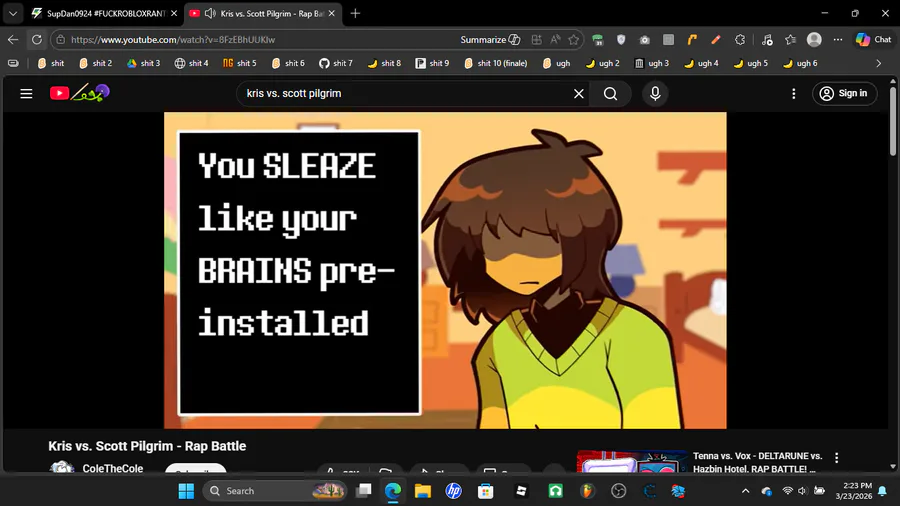Open YouTube settings three-dot menu

(x=794, y=94)
